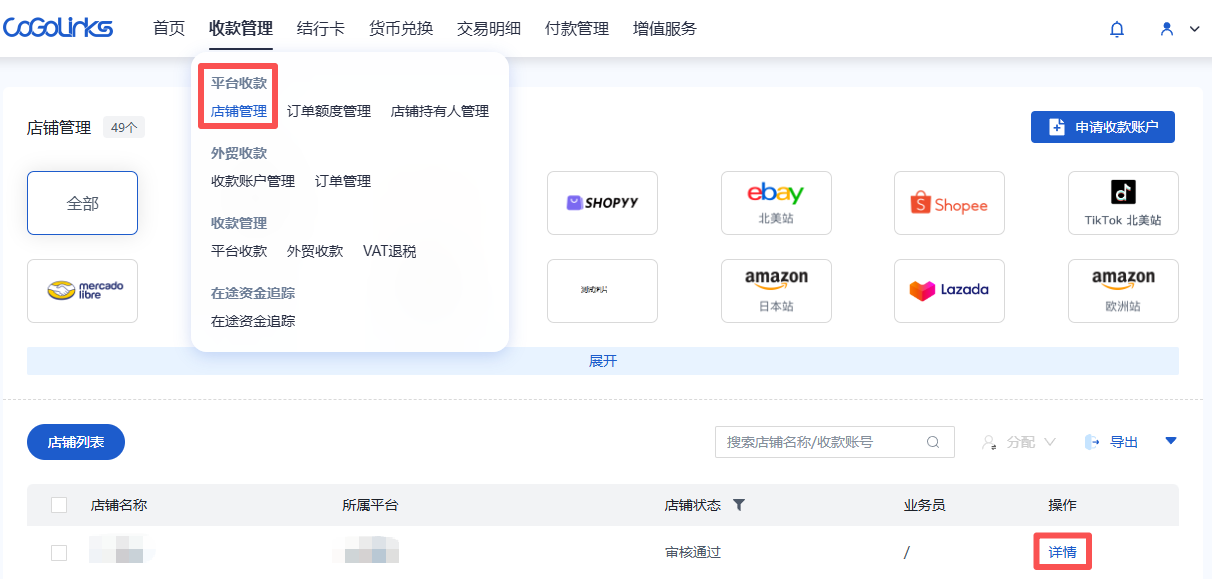The height and width of the screenshot is (579, 1212).
Task: Click the 申请收款账户 button
Action: coord(1102,127)
